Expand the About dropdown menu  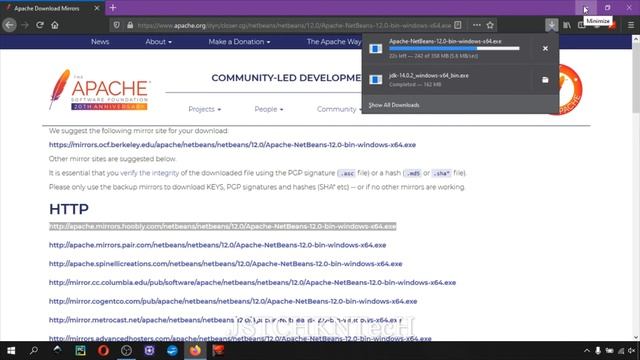(158, 42)
